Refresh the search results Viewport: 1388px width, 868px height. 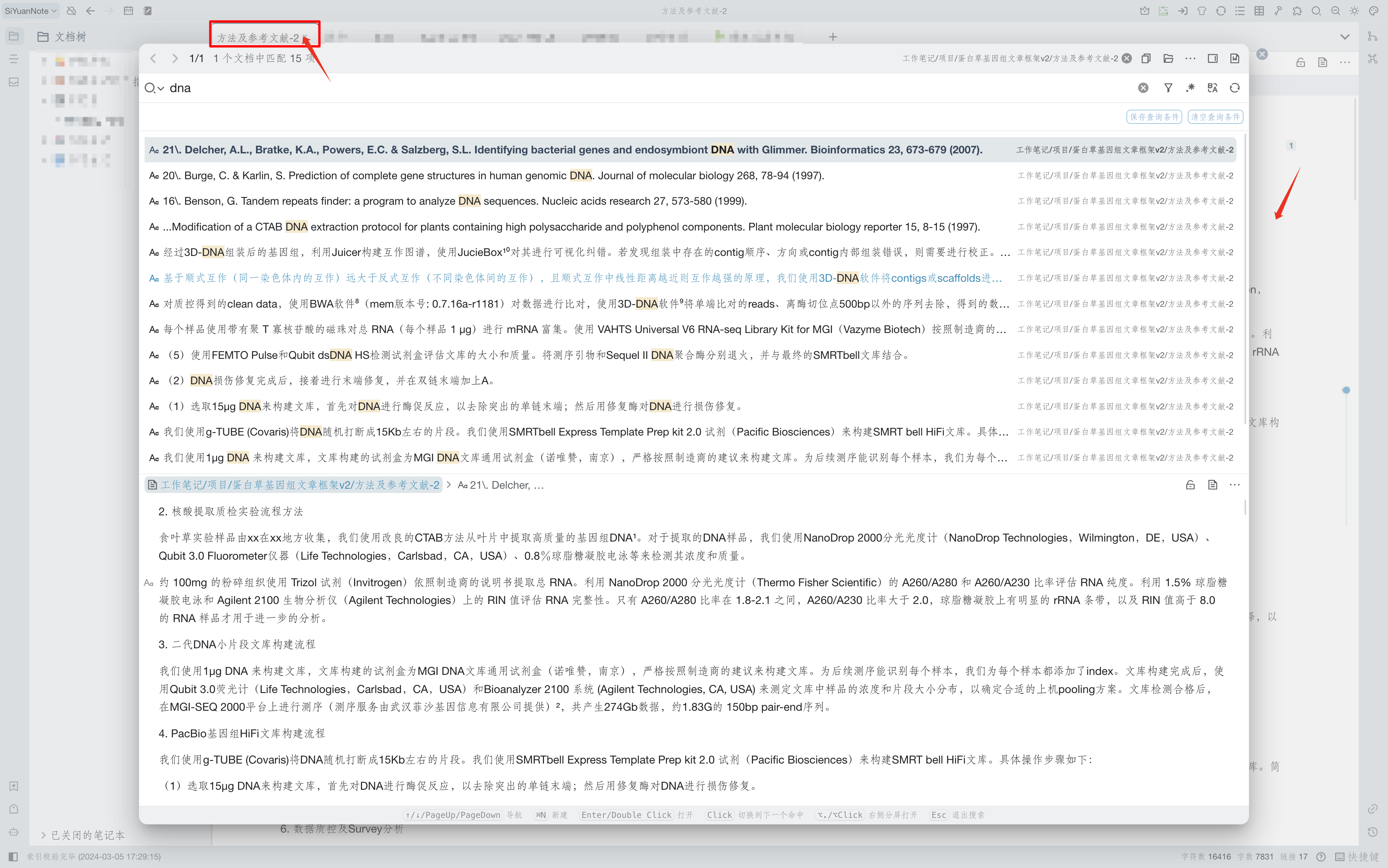pyautogui.click(x=1235, y=88)
